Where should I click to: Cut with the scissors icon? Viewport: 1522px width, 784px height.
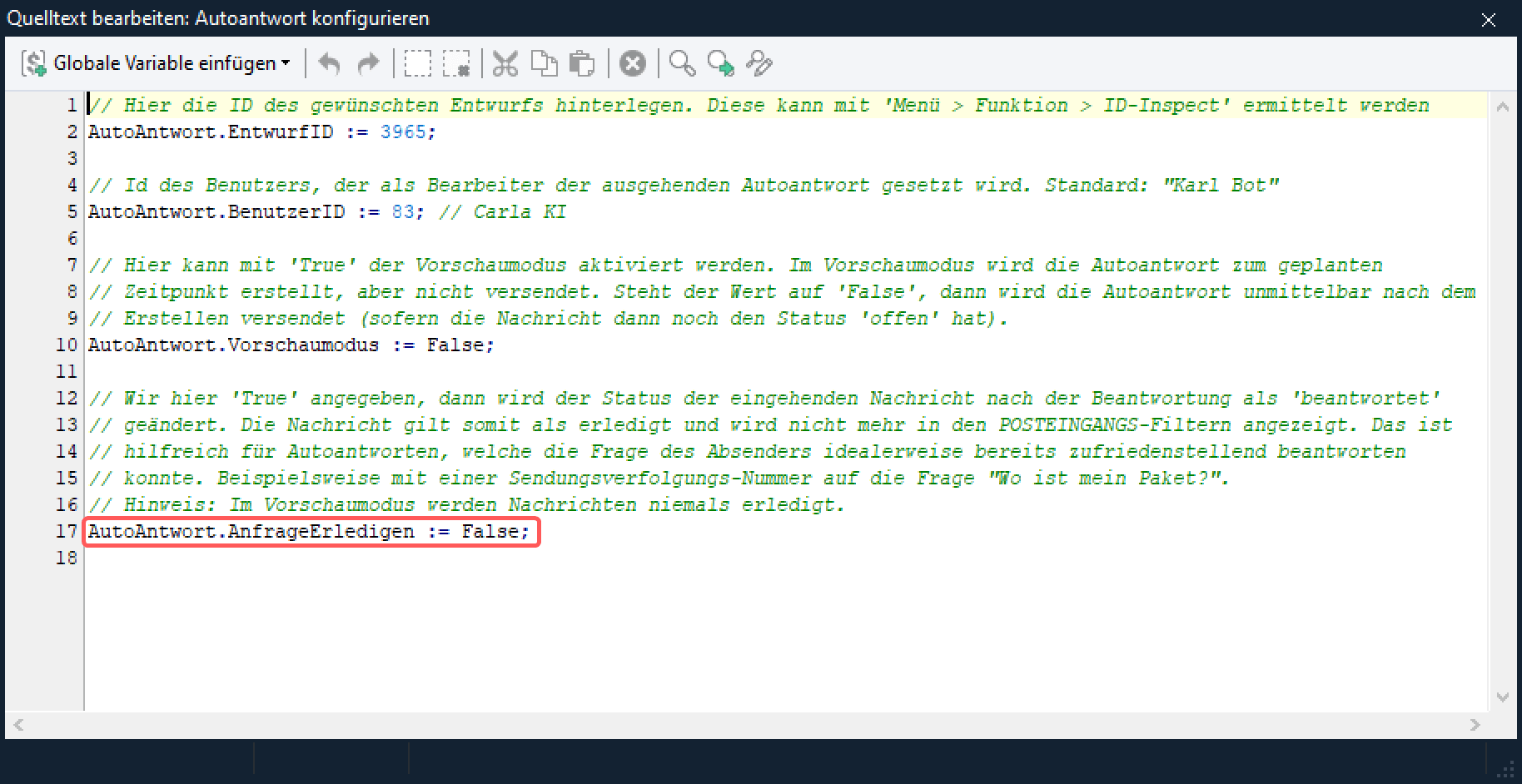pos(505,63)
